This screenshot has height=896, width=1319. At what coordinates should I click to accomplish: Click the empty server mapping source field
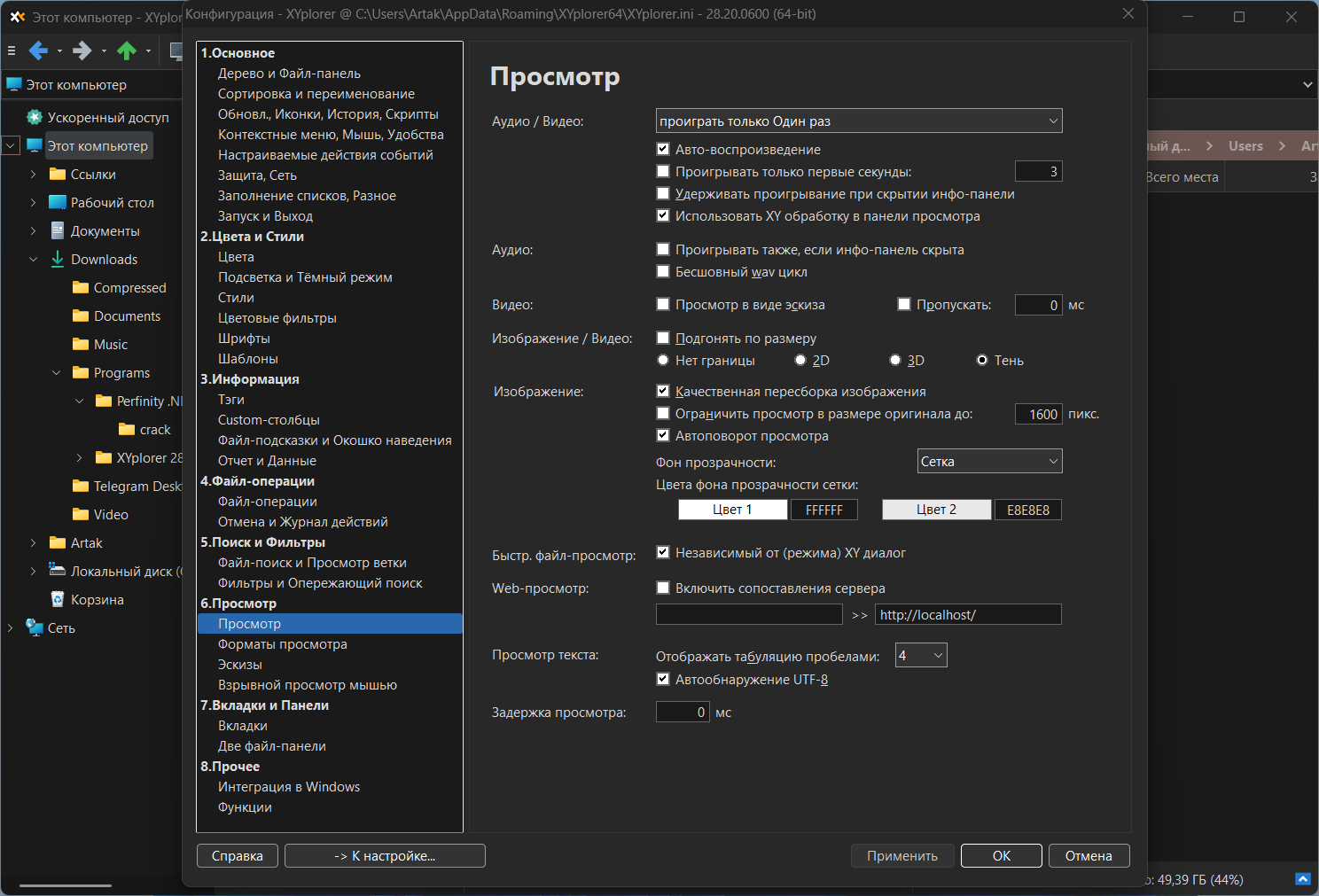(749, 614)
